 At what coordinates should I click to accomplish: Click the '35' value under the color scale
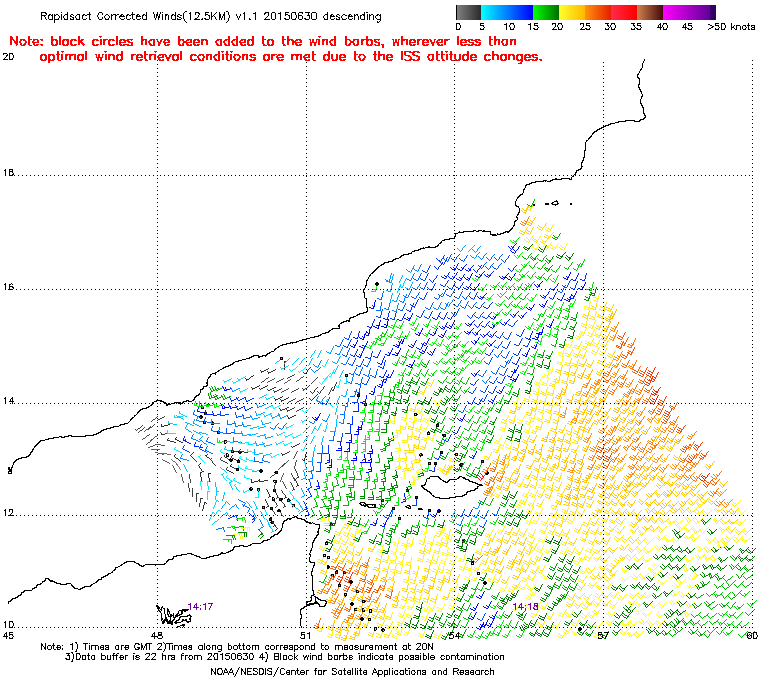tap(636, 27)
